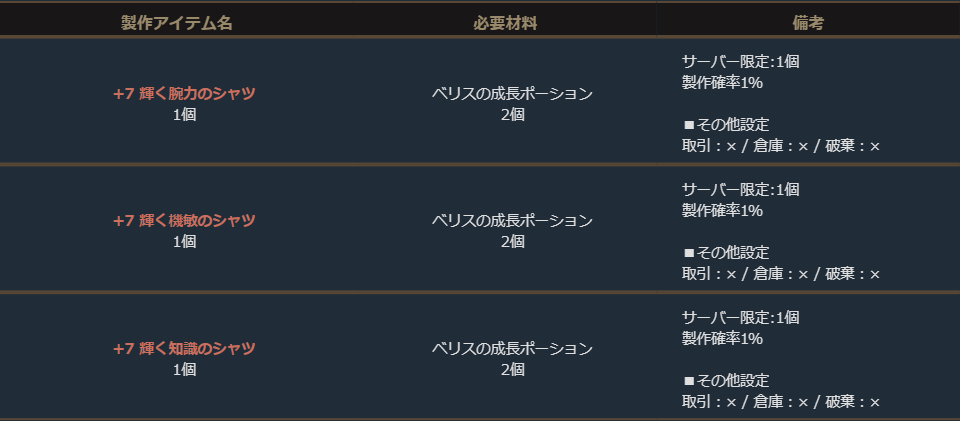Click the 備考 column header
Viewport: 960px width, 421px height.
click(805, 22)
